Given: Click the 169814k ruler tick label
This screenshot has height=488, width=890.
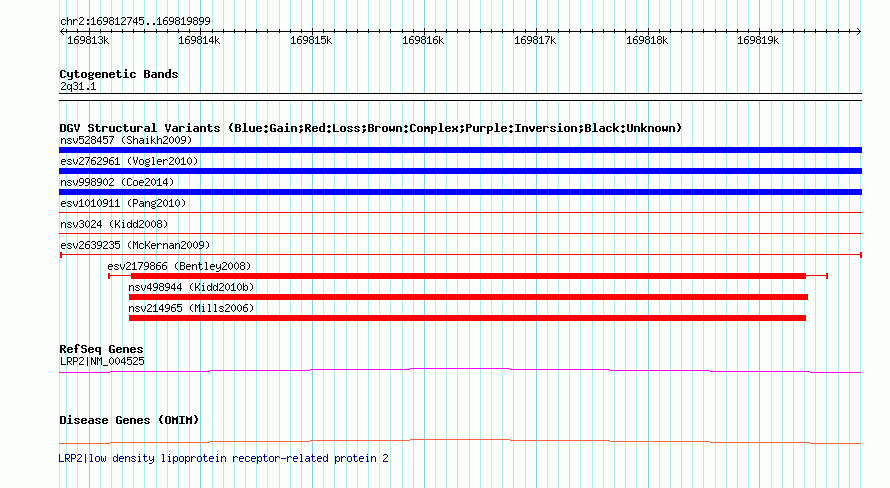Looking at the screenshot, I should (199, 41).
